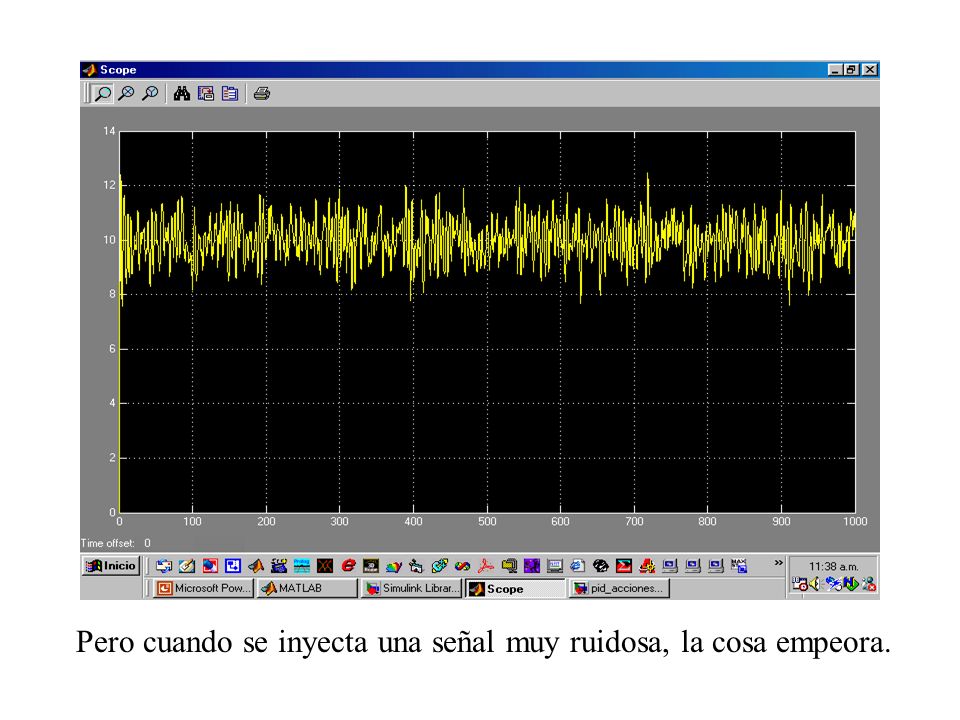Click the colorful infinity-loop quick launch icon
Screen dimensions: 960x720
462,566
